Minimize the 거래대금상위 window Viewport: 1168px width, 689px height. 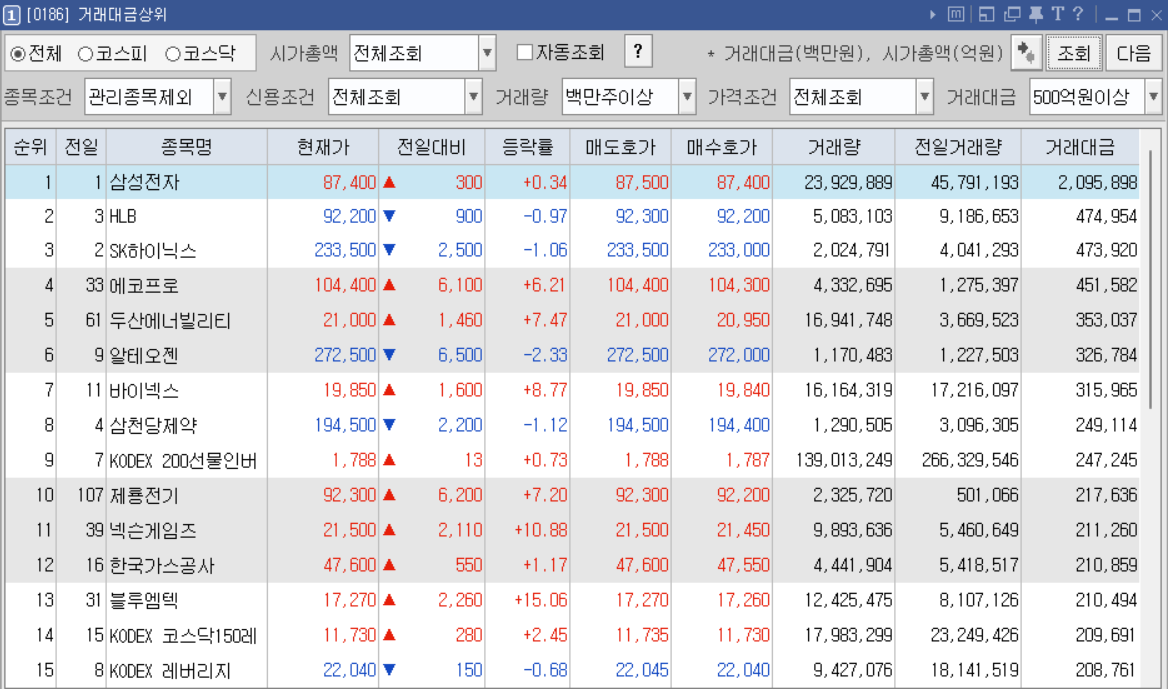[1111, 16]
